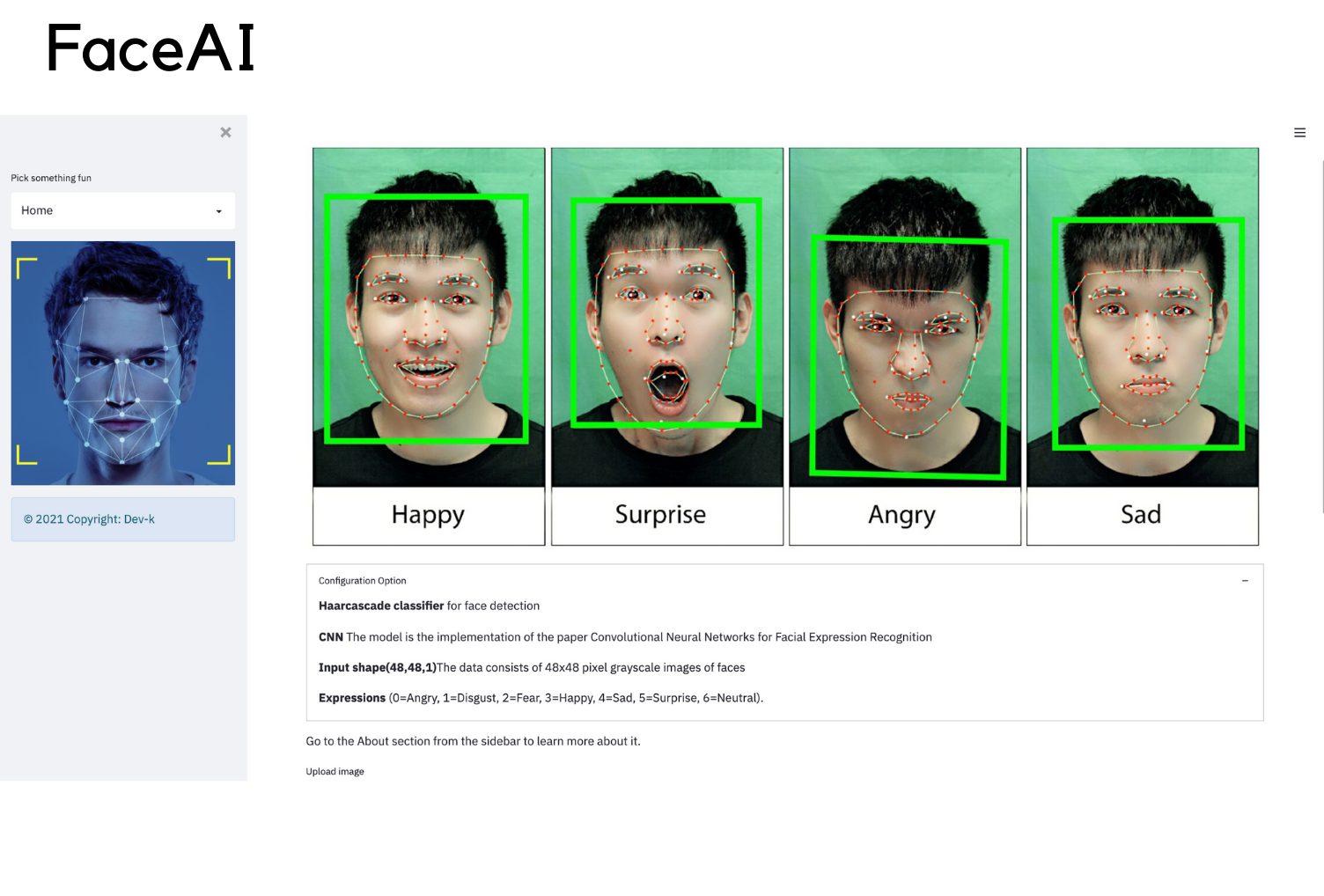Viewport: 1324px width, 896px height.
Task: Click the vertical scrollbar on right edge
Action: (x=1322, y=334)
